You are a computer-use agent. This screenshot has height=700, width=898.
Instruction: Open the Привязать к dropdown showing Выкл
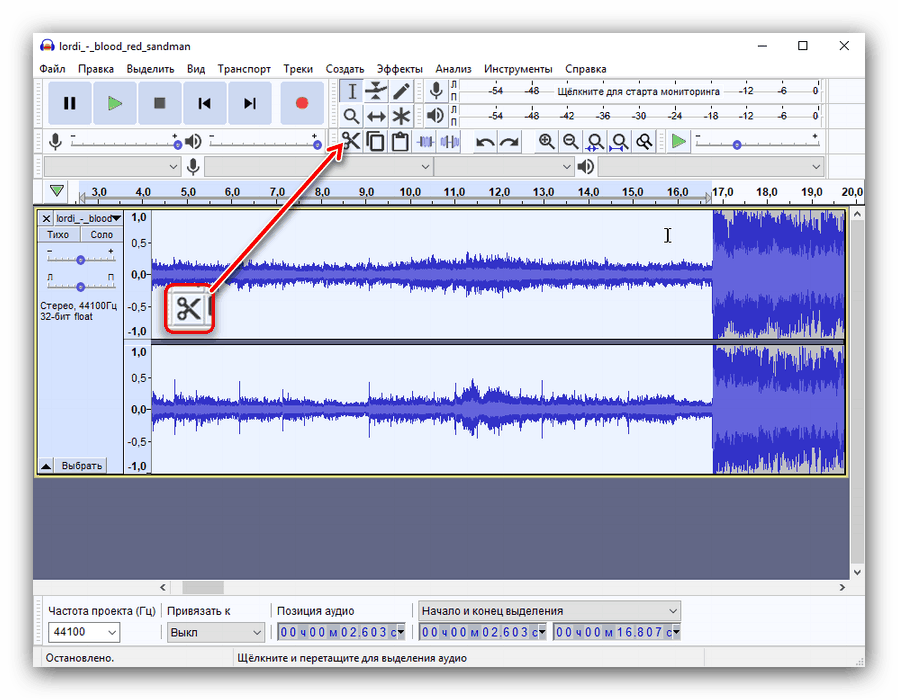pyautogui.click(x=215, y=632)
